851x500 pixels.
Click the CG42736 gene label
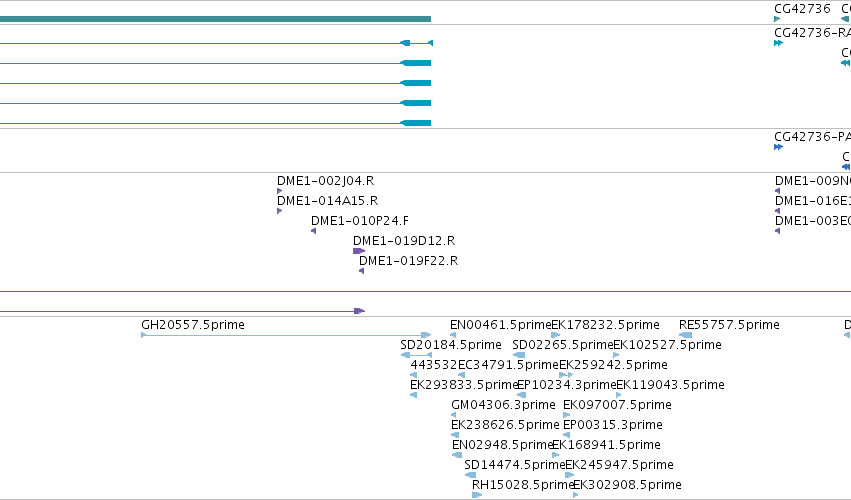tap(802, 9)
